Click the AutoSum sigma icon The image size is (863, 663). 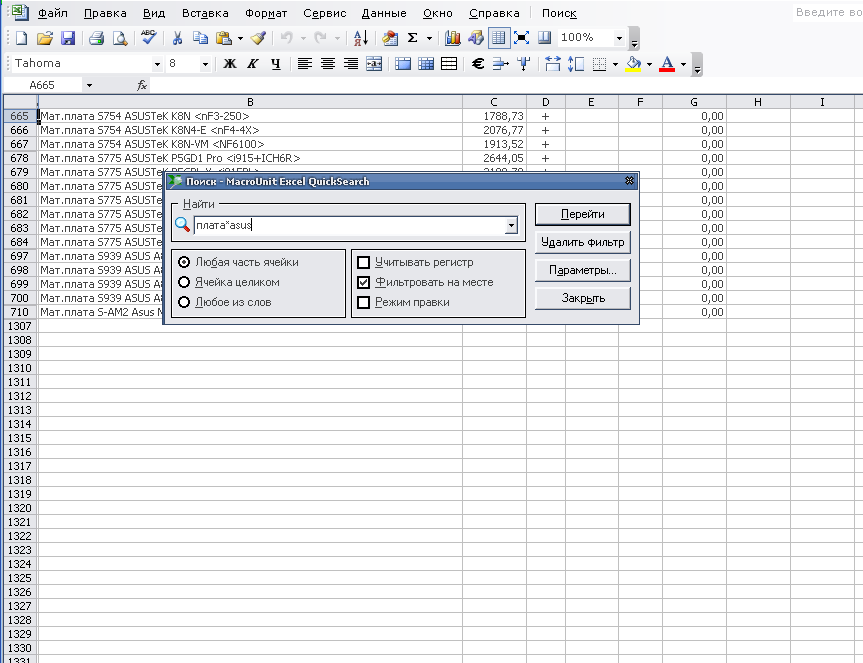click(x=412, y=38)
